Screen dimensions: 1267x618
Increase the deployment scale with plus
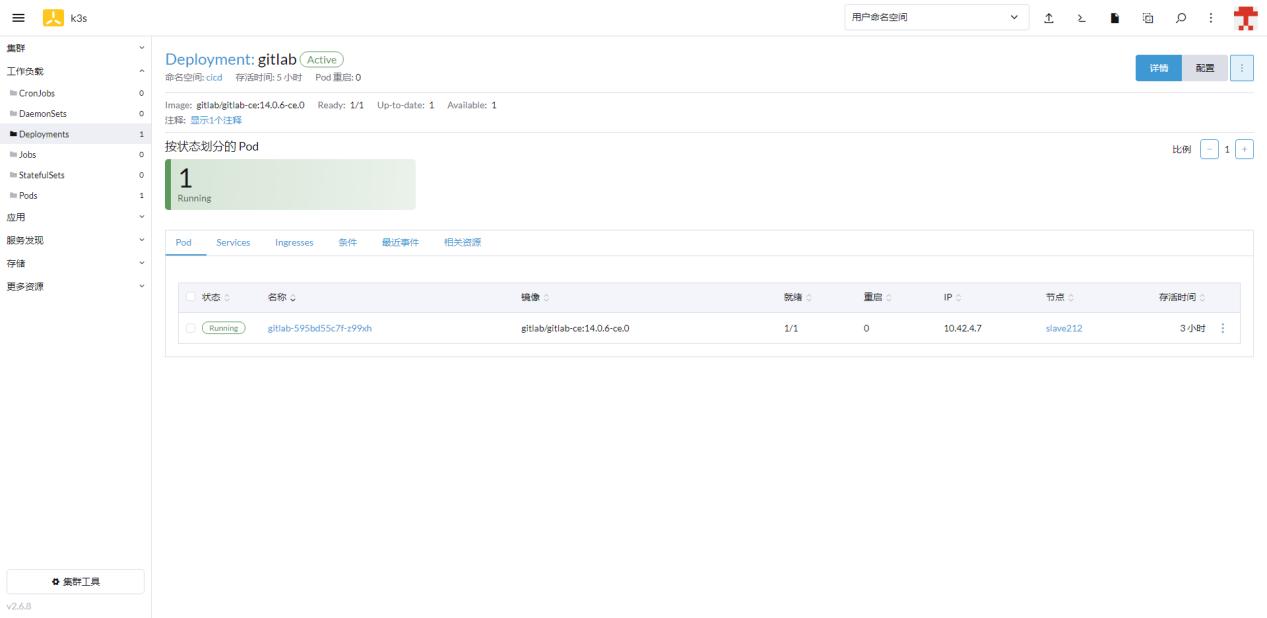1244,149
